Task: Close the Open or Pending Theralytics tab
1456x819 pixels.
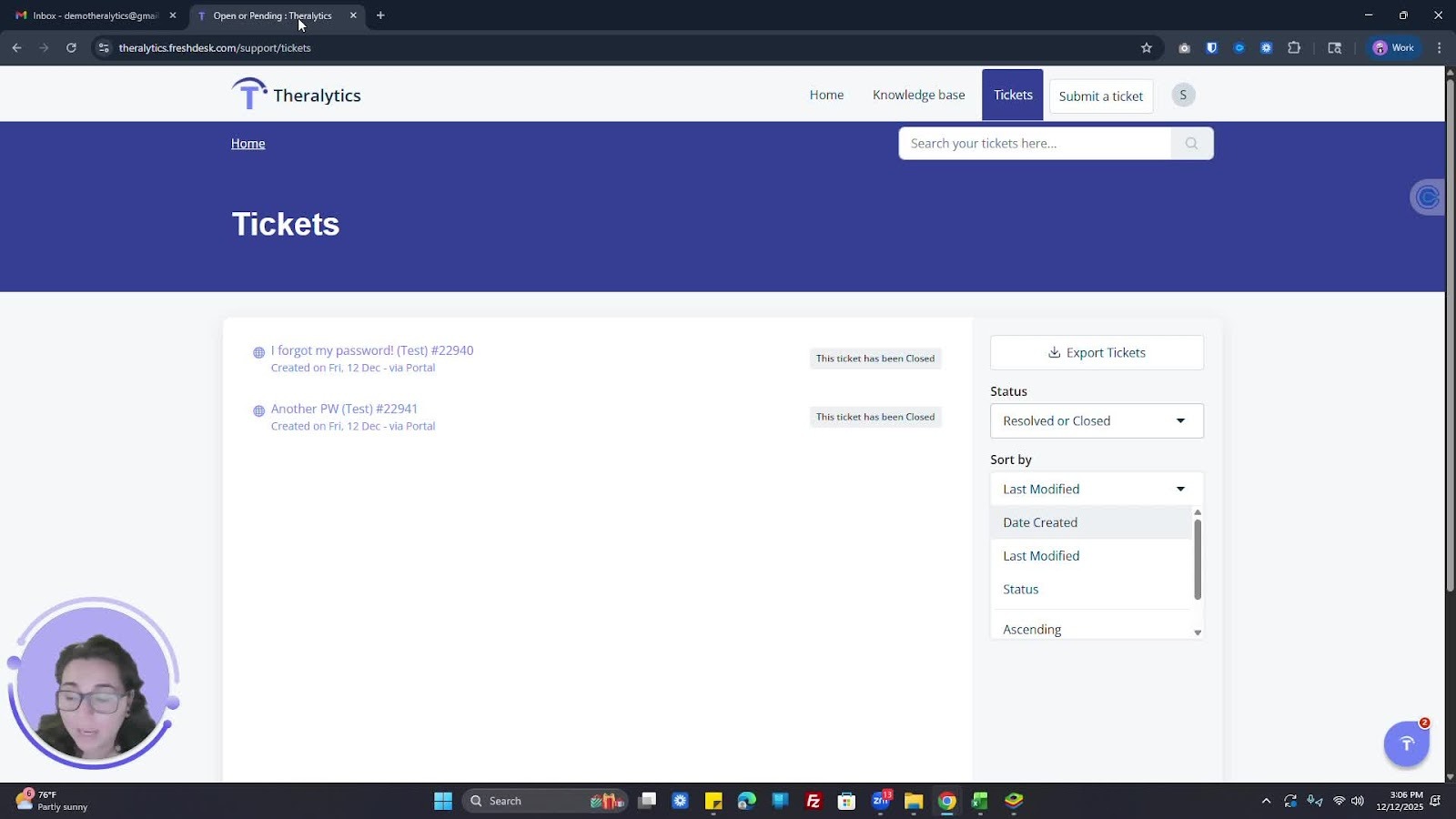Action: tap(353, 15)
